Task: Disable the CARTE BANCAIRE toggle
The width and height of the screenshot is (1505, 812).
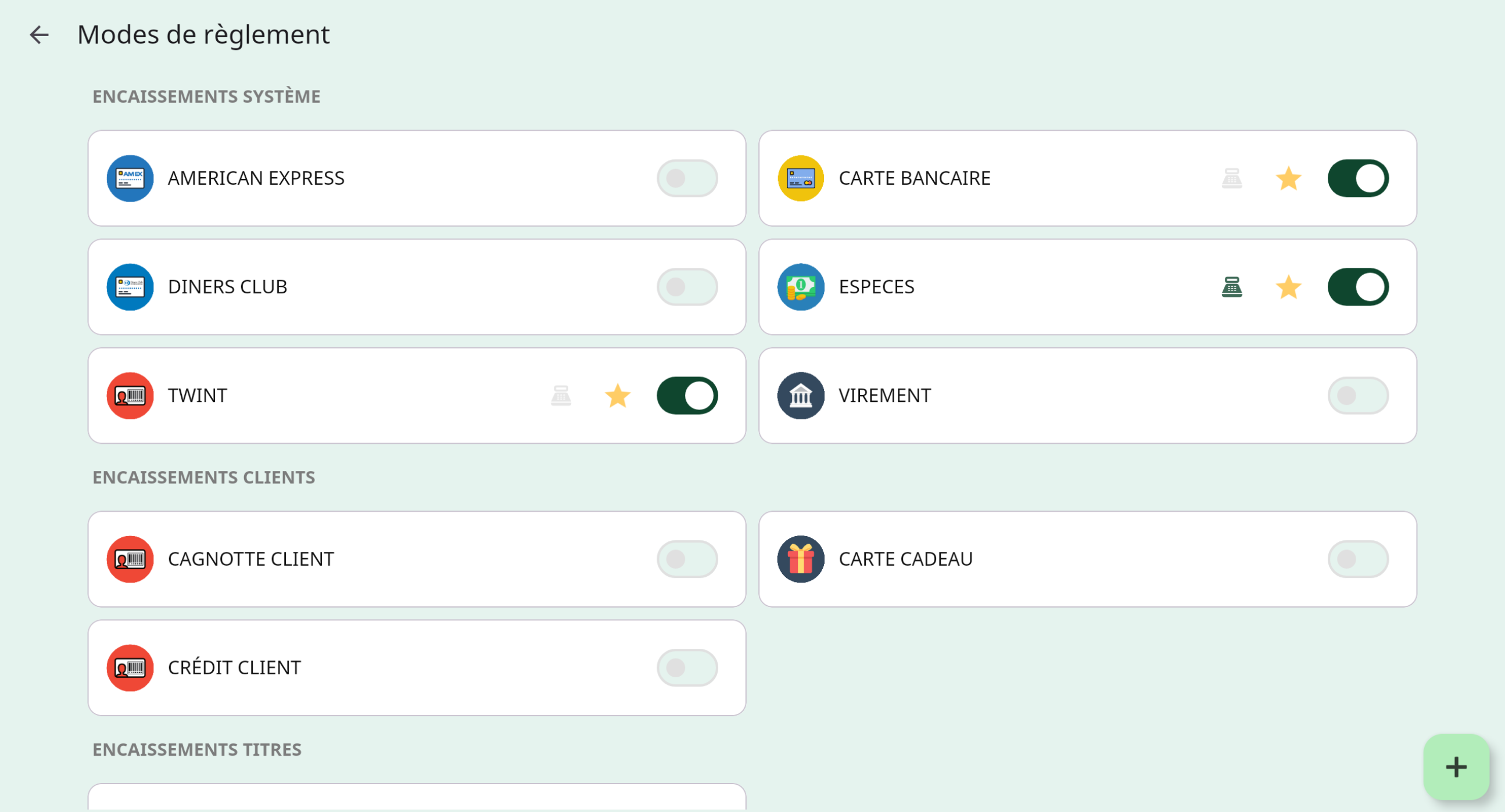Action: [x=1358, y=178]
